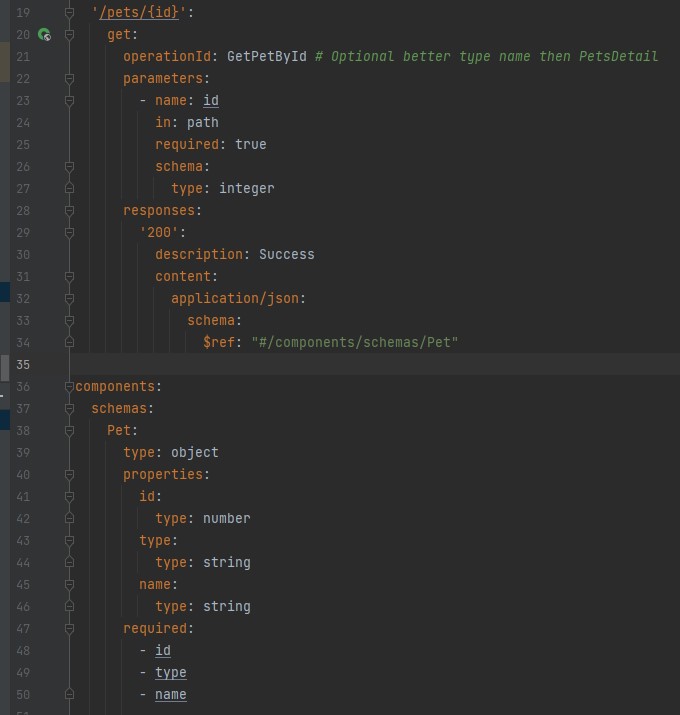The image size is (680, 715).
Task: Place the cursor on empty line 35
Action: tap(374, 364)
